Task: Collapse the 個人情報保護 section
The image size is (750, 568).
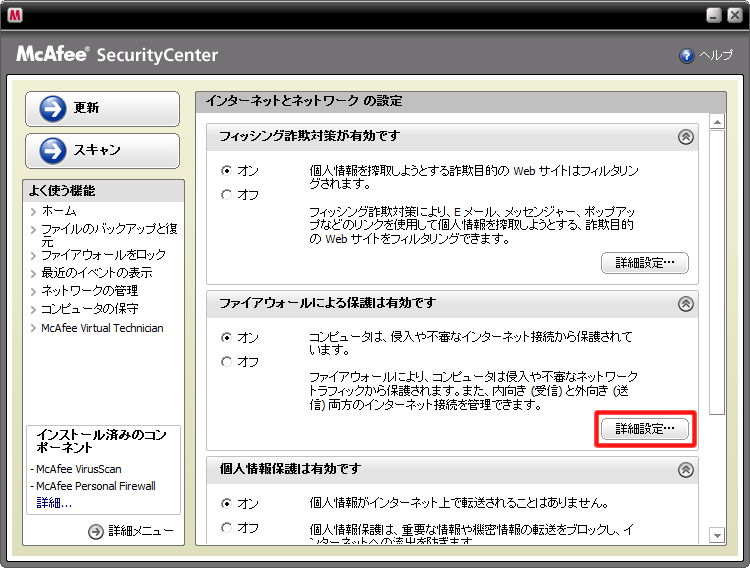Action: coord(685,470)
